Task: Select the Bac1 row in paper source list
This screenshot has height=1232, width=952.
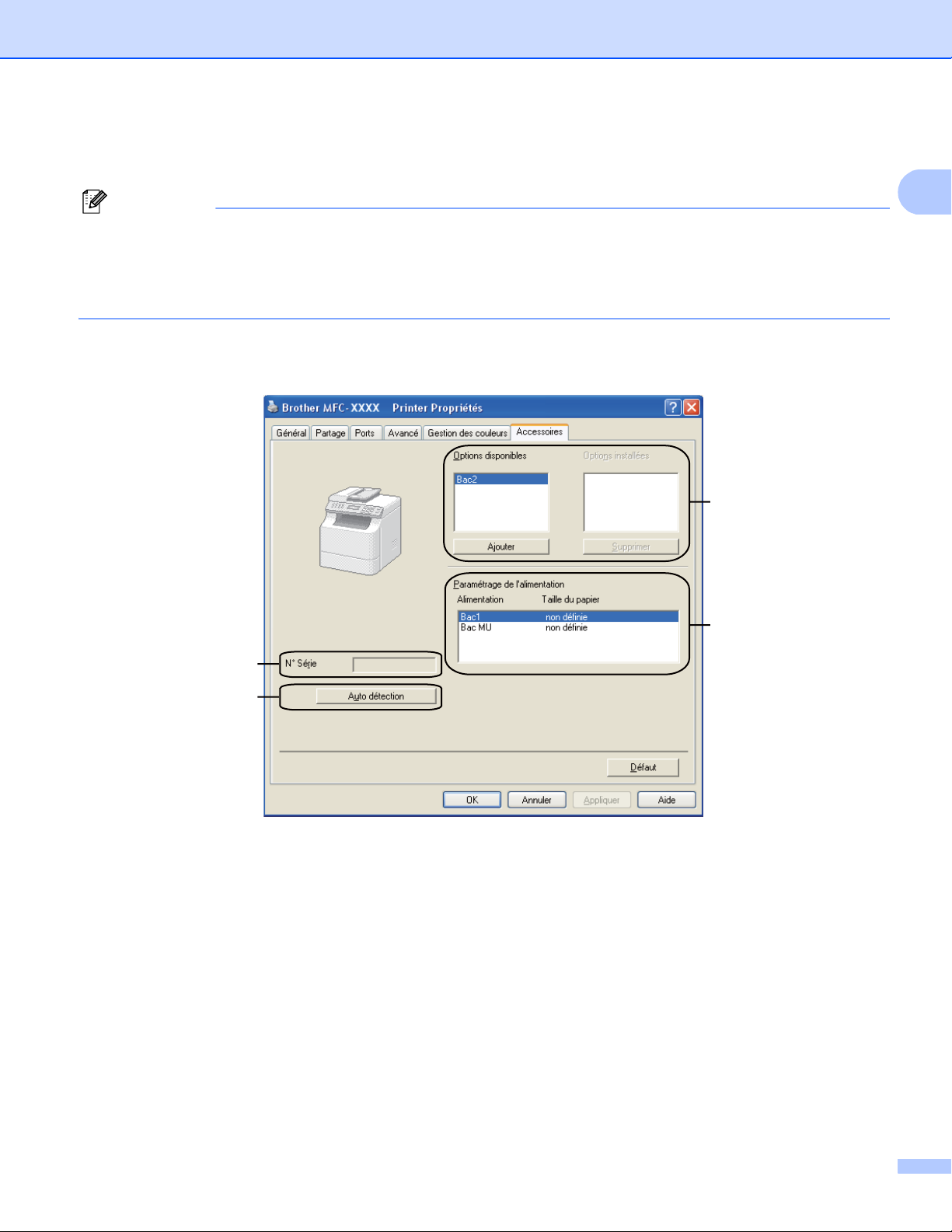Action: pos(568,617)
